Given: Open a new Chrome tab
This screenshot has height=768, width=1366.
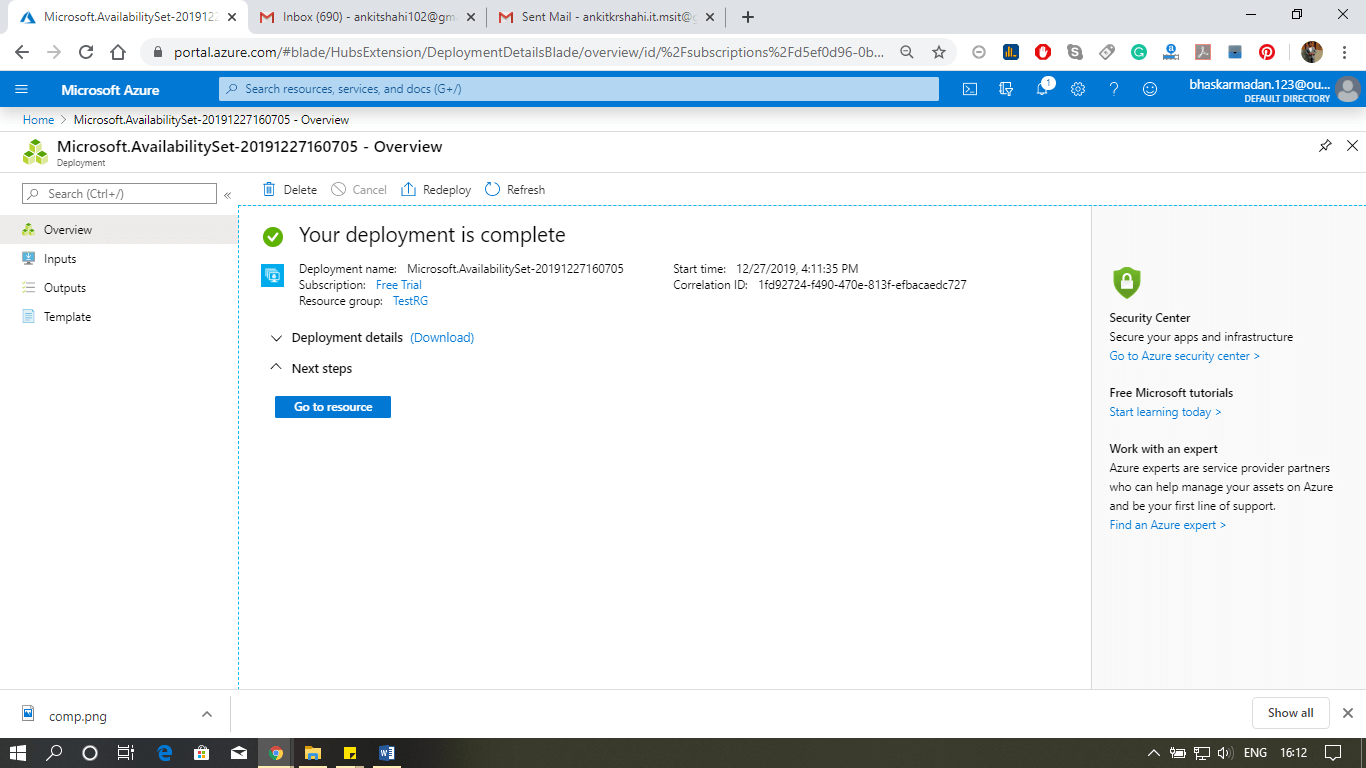Looking at the screenshot, I should 748,17.
